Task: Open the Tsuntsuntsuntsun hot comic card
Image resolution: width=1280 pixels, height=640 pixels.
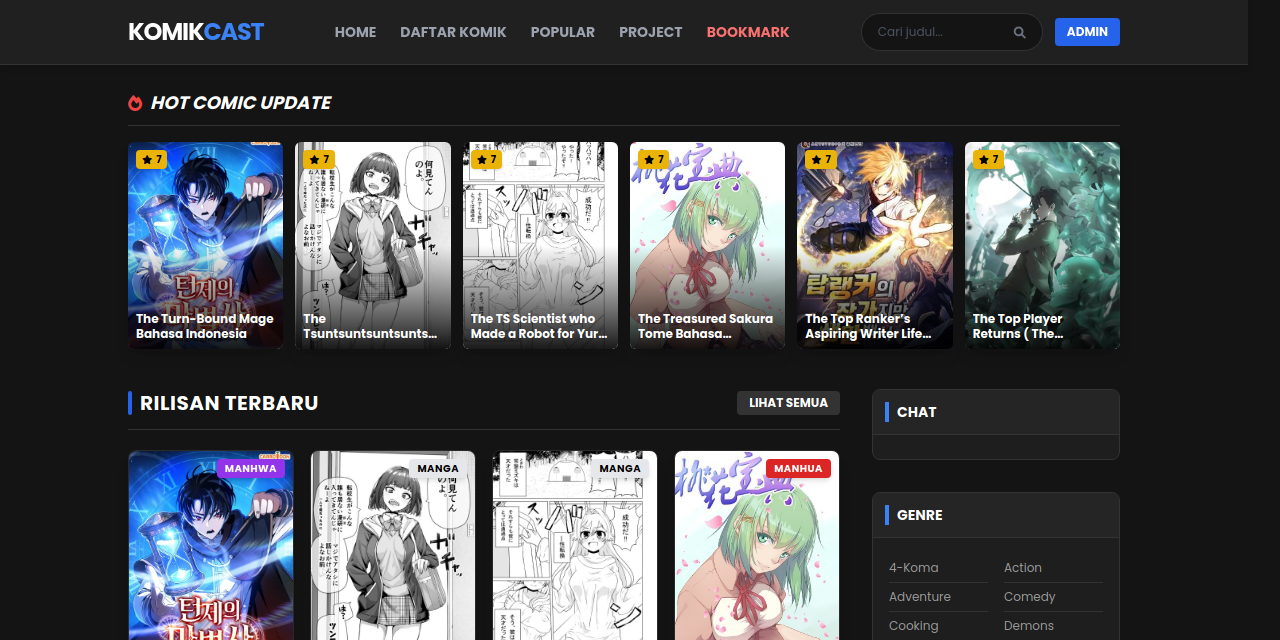Action: 373,245
